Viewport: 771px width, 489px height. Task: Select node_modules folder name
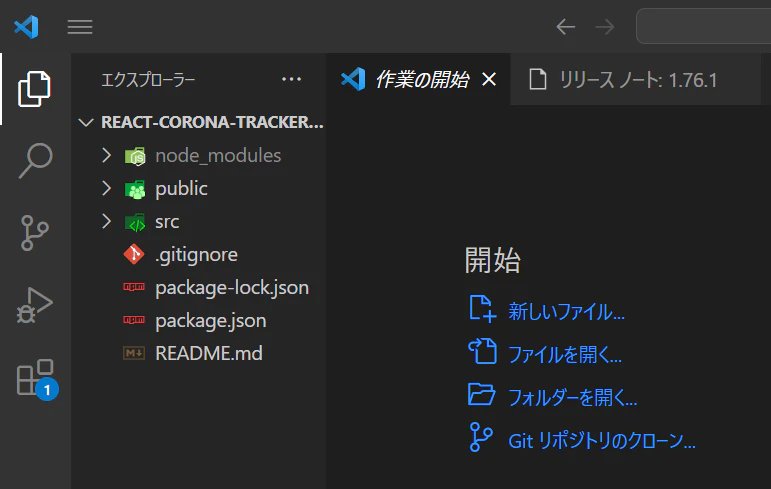[218, 155]
